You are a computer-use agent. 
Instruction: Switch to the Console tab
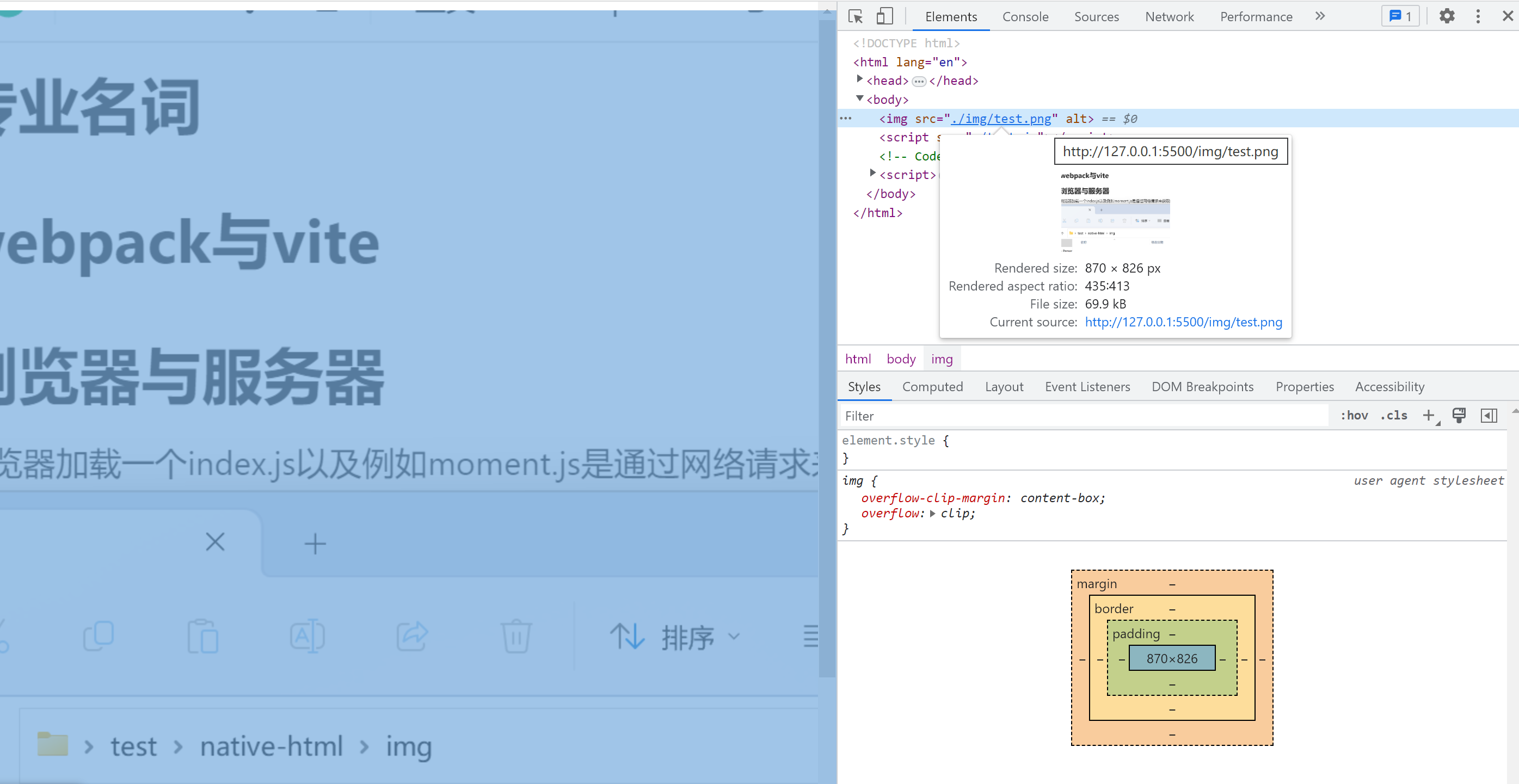(1025, 16)
